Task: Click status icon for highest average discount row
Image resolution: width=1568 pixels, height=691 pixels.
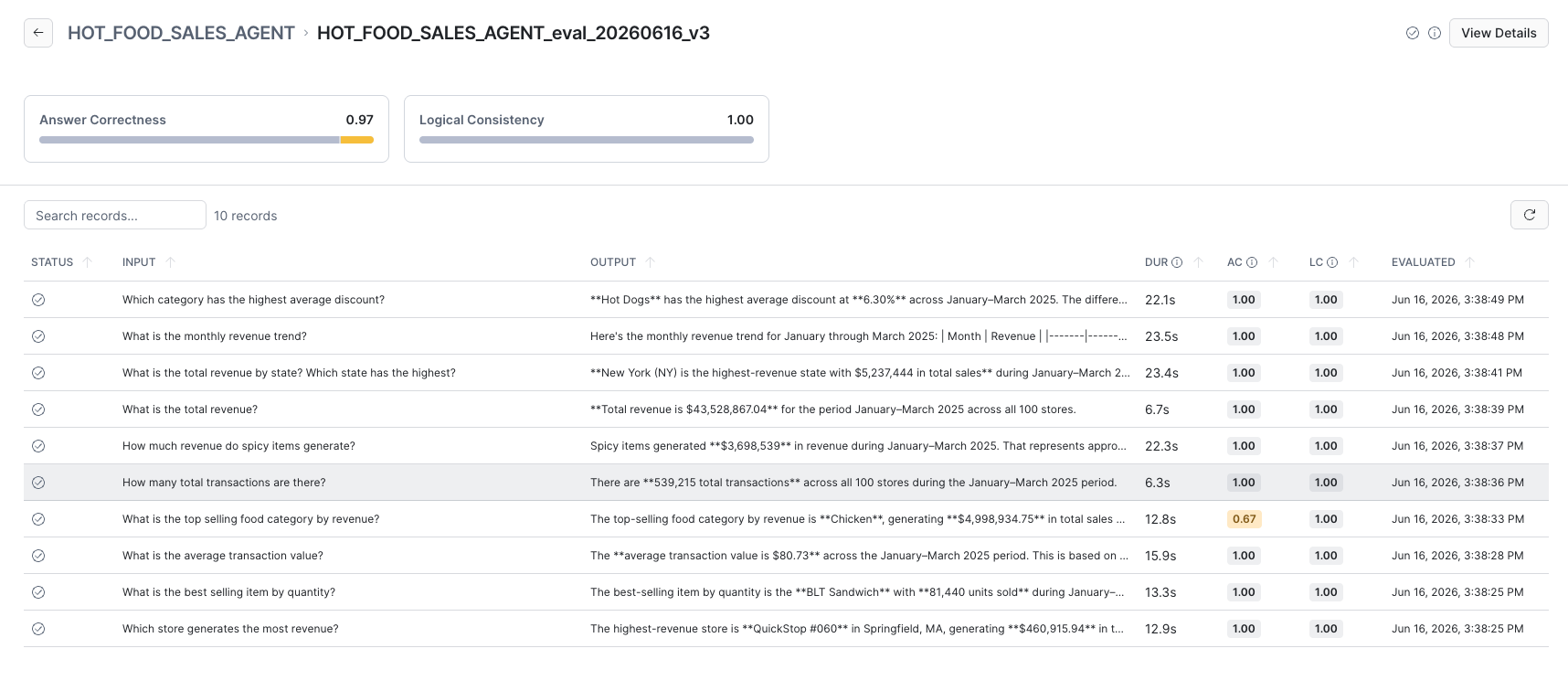Action: click(x=38, y=300)
